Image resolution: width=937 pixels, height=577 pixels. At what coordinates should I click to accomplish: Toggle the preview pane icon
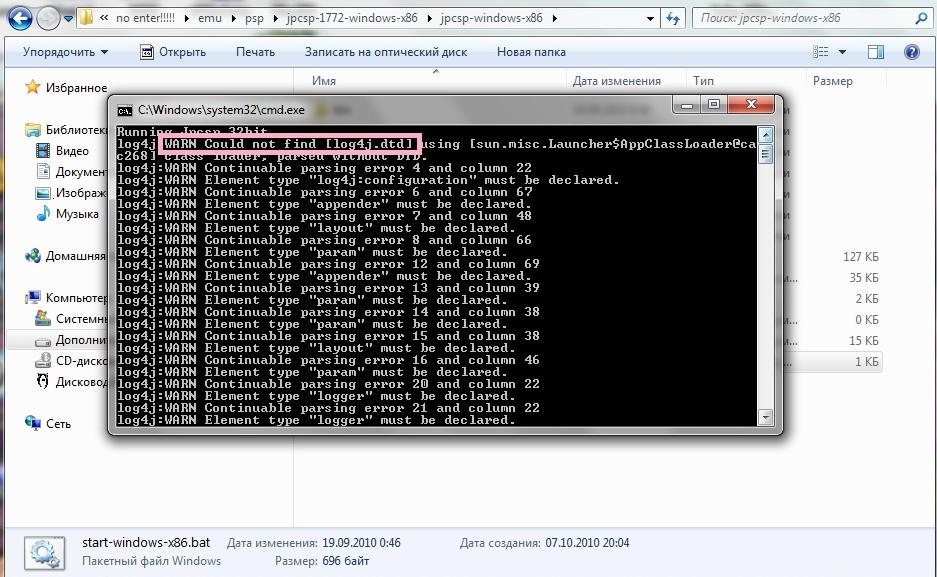point(876,52)
